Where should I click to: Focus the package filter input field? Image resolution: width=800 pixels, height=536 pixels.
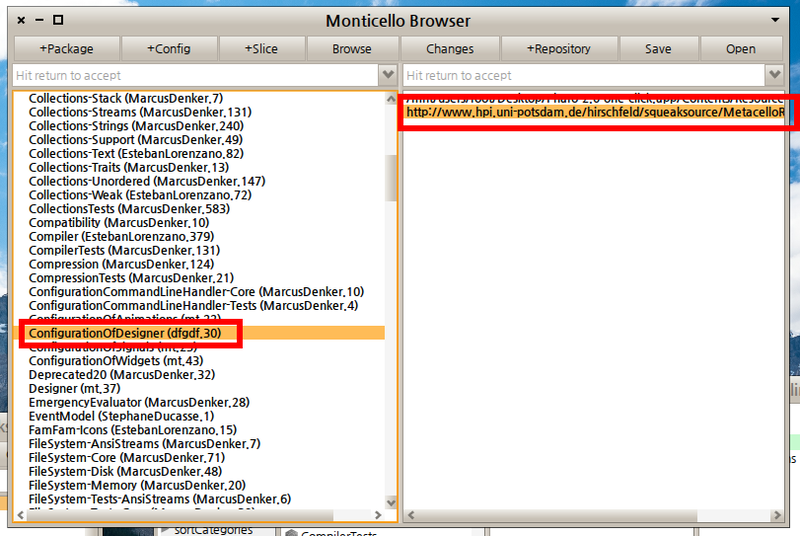[195, 75]
